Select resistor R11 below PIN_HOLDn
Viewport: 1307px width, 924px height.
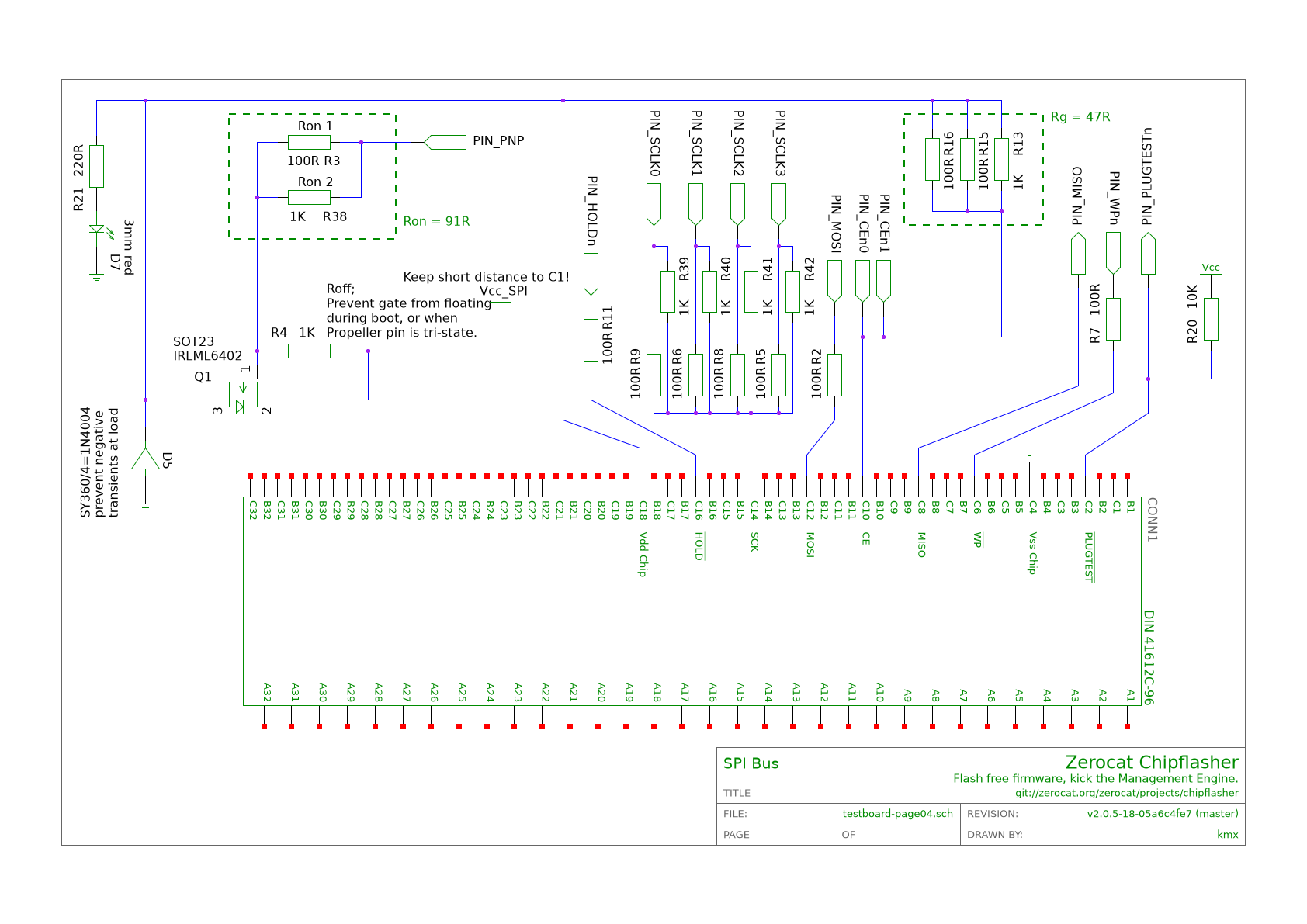pyautogui.click(x=591, y=340)
